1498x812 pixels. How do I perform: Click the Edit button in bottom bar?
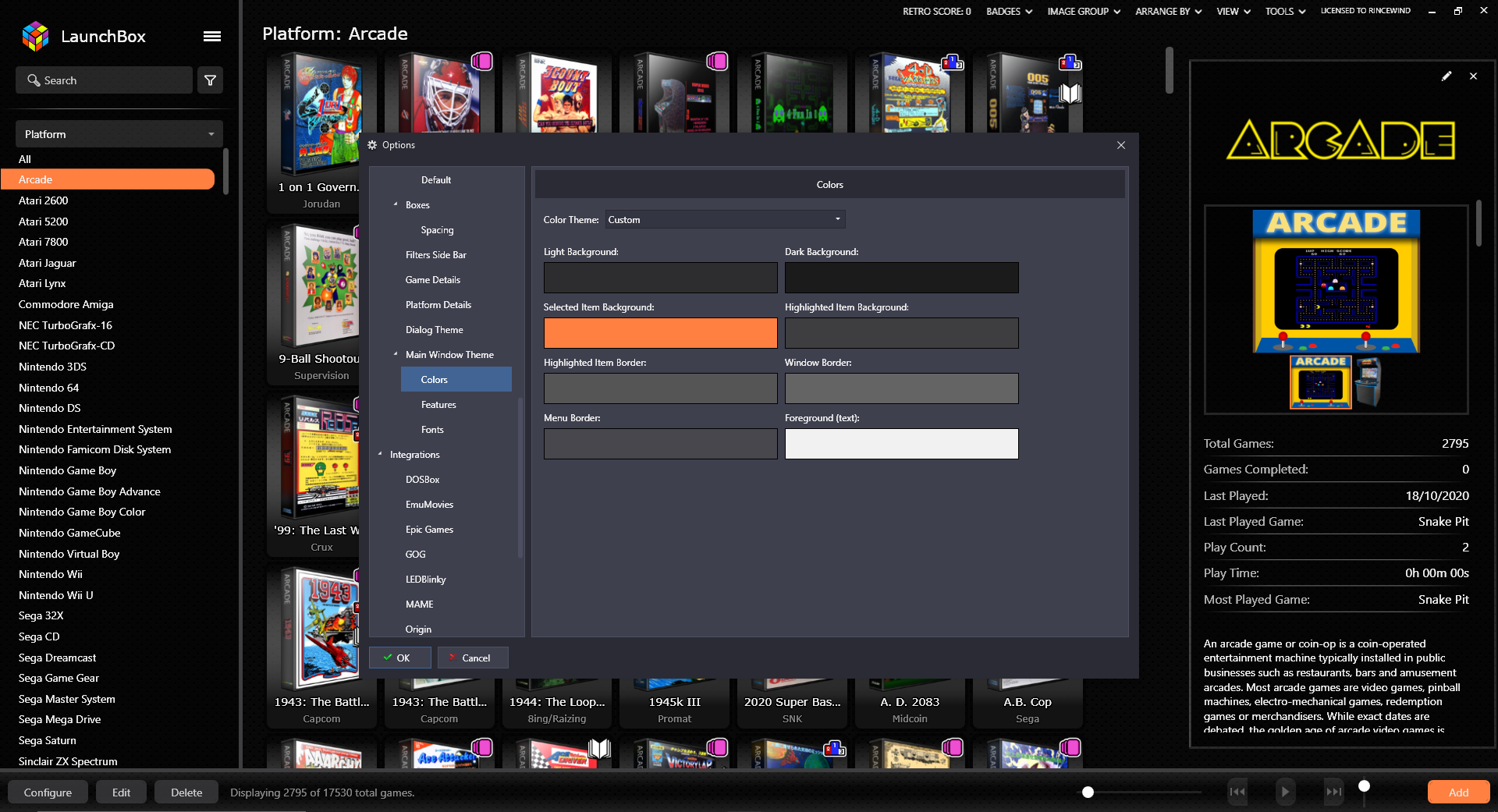pyautogui.click(x=121, y=792)
